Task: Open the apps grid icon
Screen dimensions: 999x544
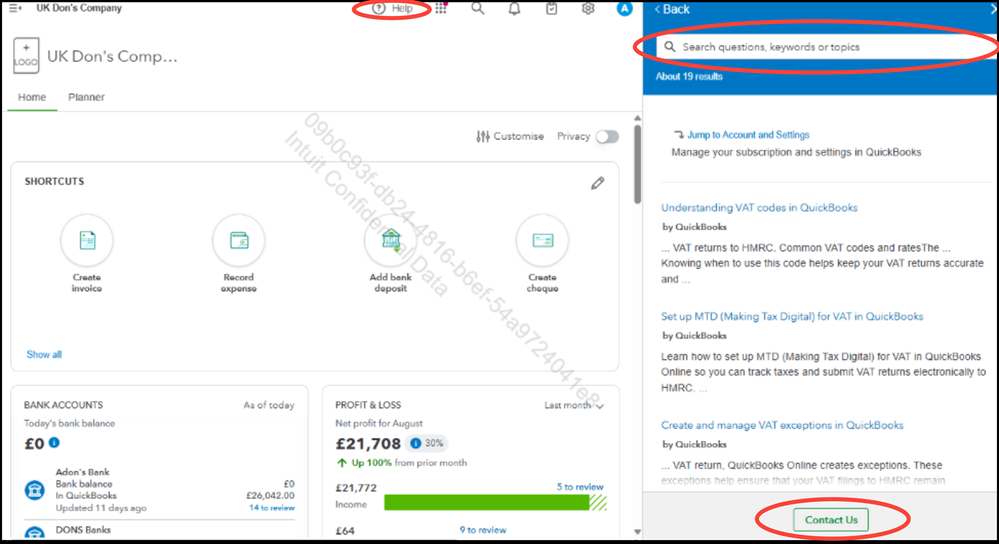Action: click(441, 8)
